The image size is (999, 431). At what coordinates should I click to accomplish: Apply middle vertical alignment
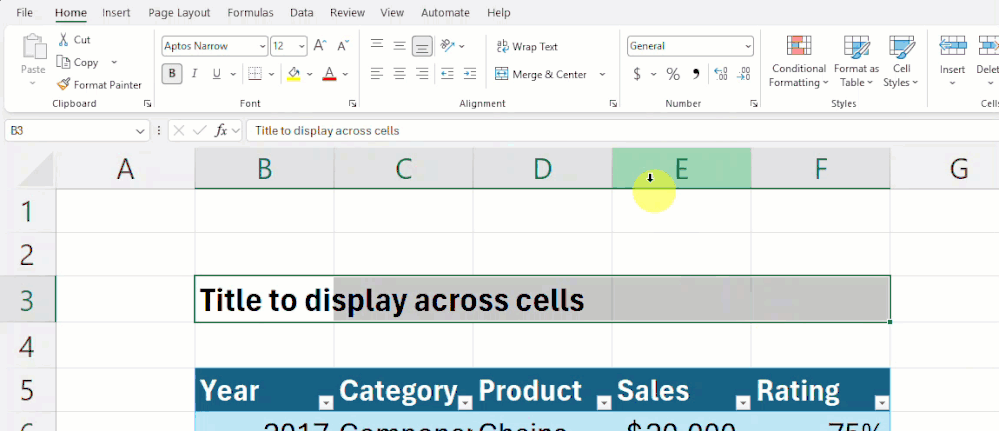[x=399, y=46]
